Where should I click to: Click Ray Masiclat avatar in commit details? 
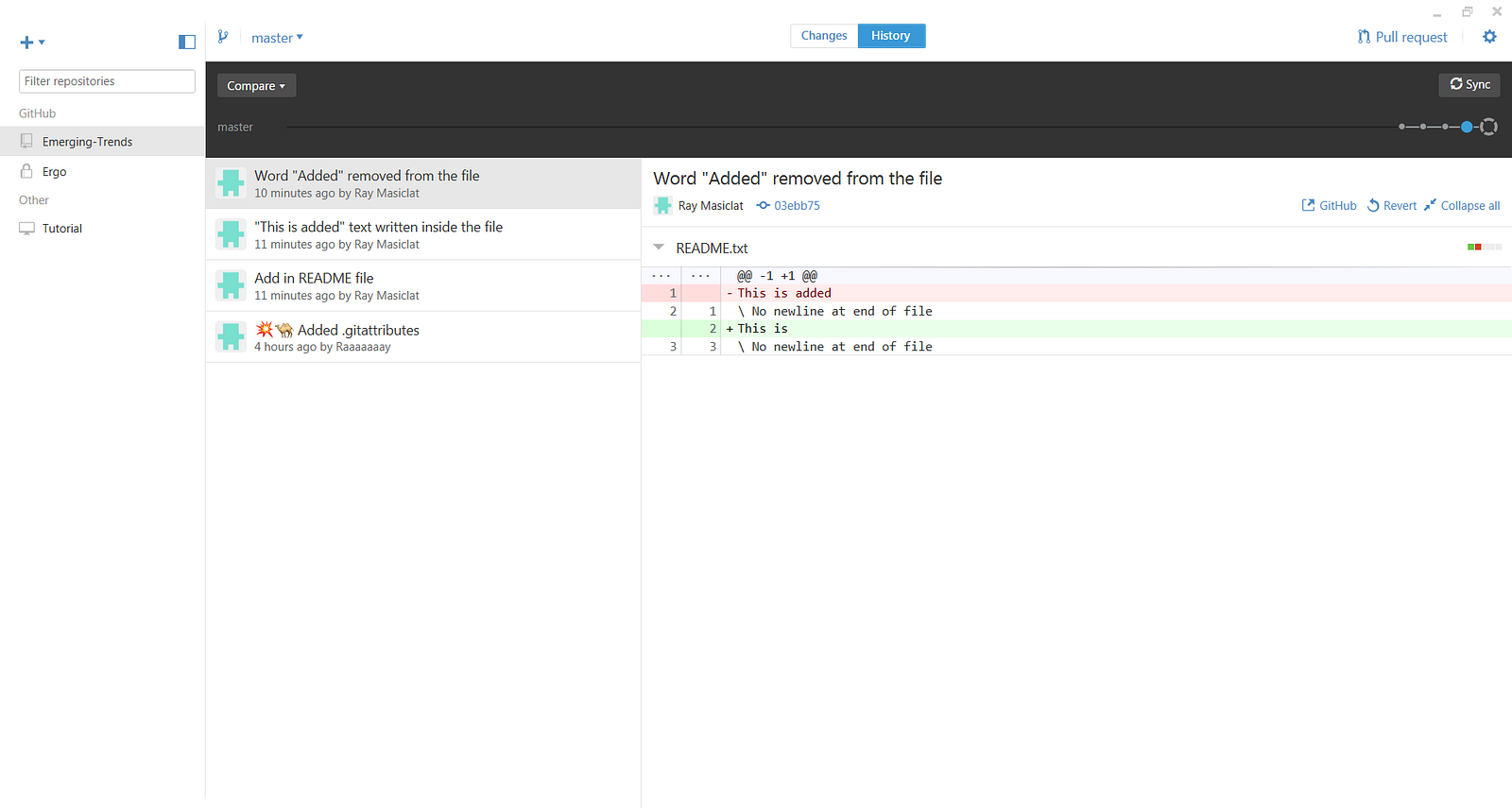(x=663, y=205)
